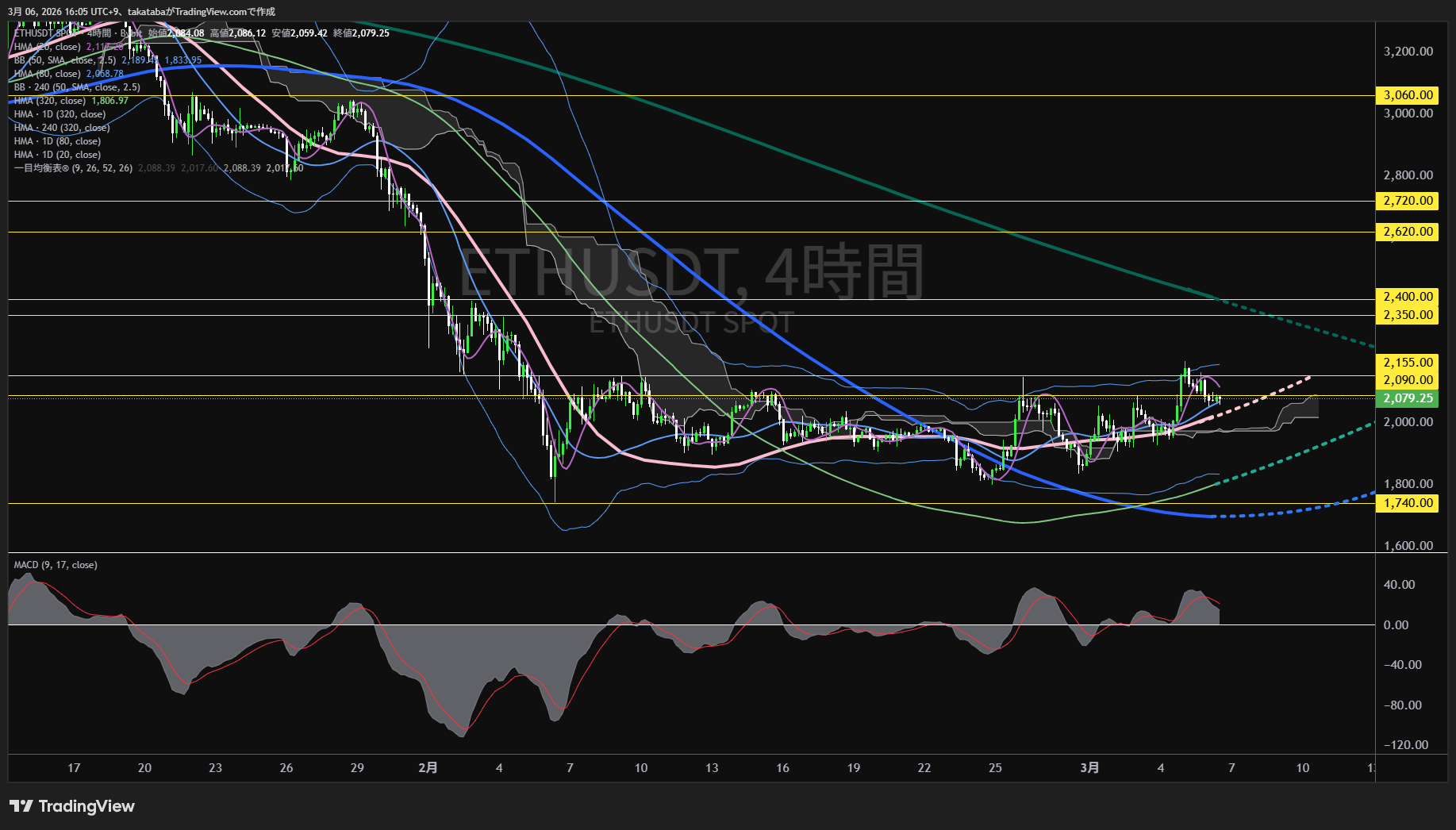The height and width of the screenshot is (830, 1456).
Task: Click the 2,620.00 yellow price label
Action: (x=1408, y=232)
